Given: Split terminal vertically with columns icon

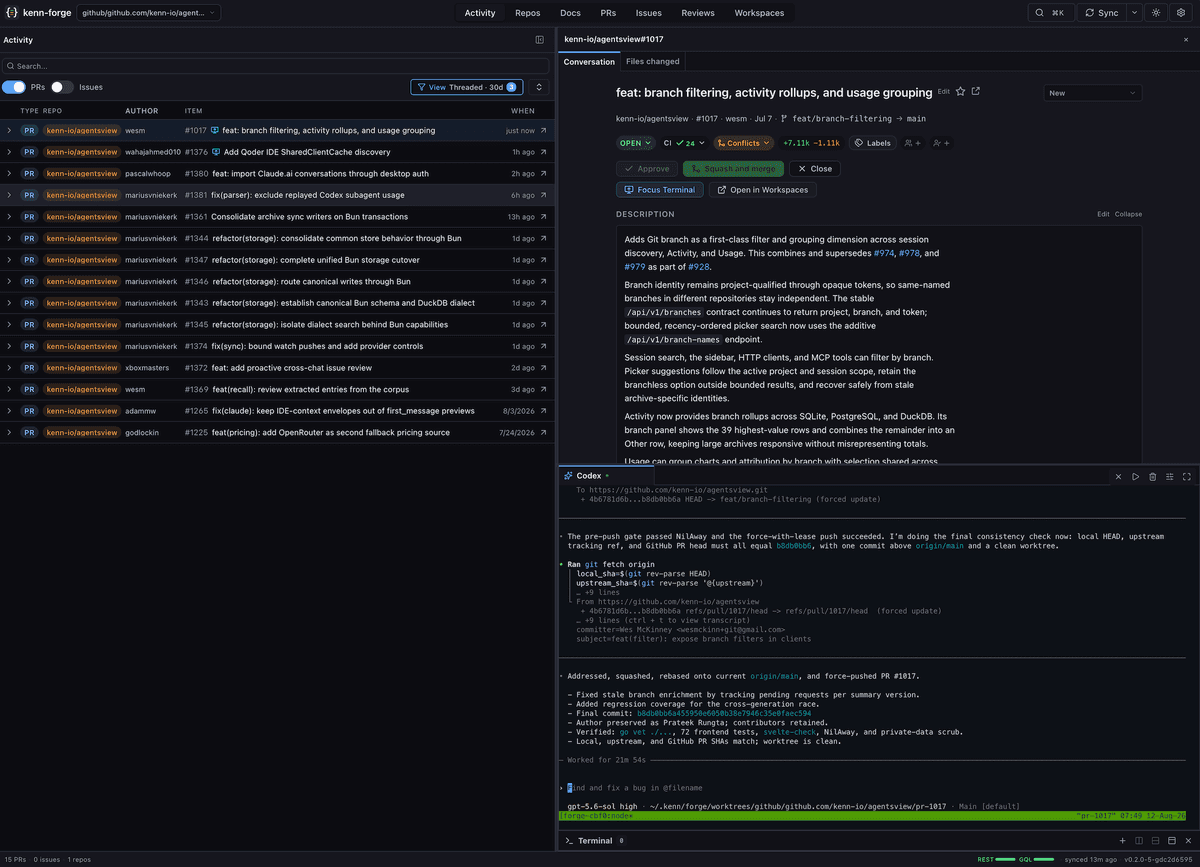Looking at the screenshot, I should click(1140, 841).
